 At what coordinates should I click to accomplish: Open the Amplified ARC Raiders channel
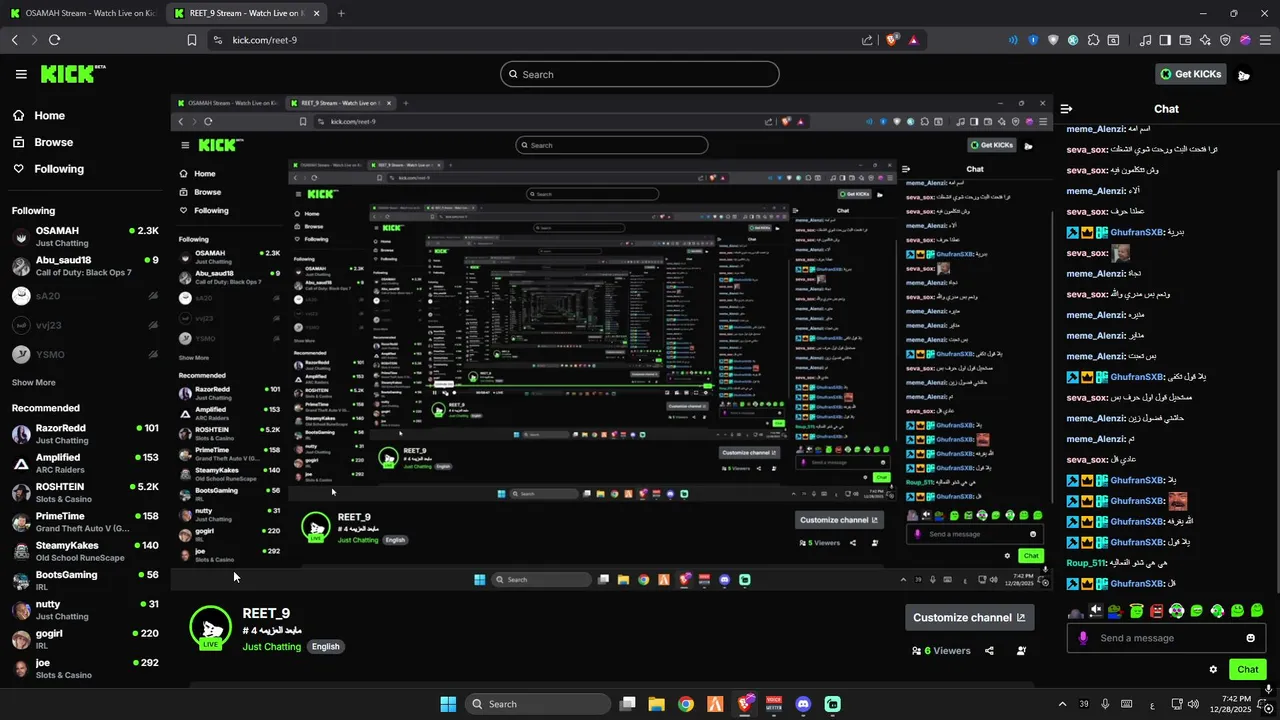pyautogui.click(x=85, y=463)
